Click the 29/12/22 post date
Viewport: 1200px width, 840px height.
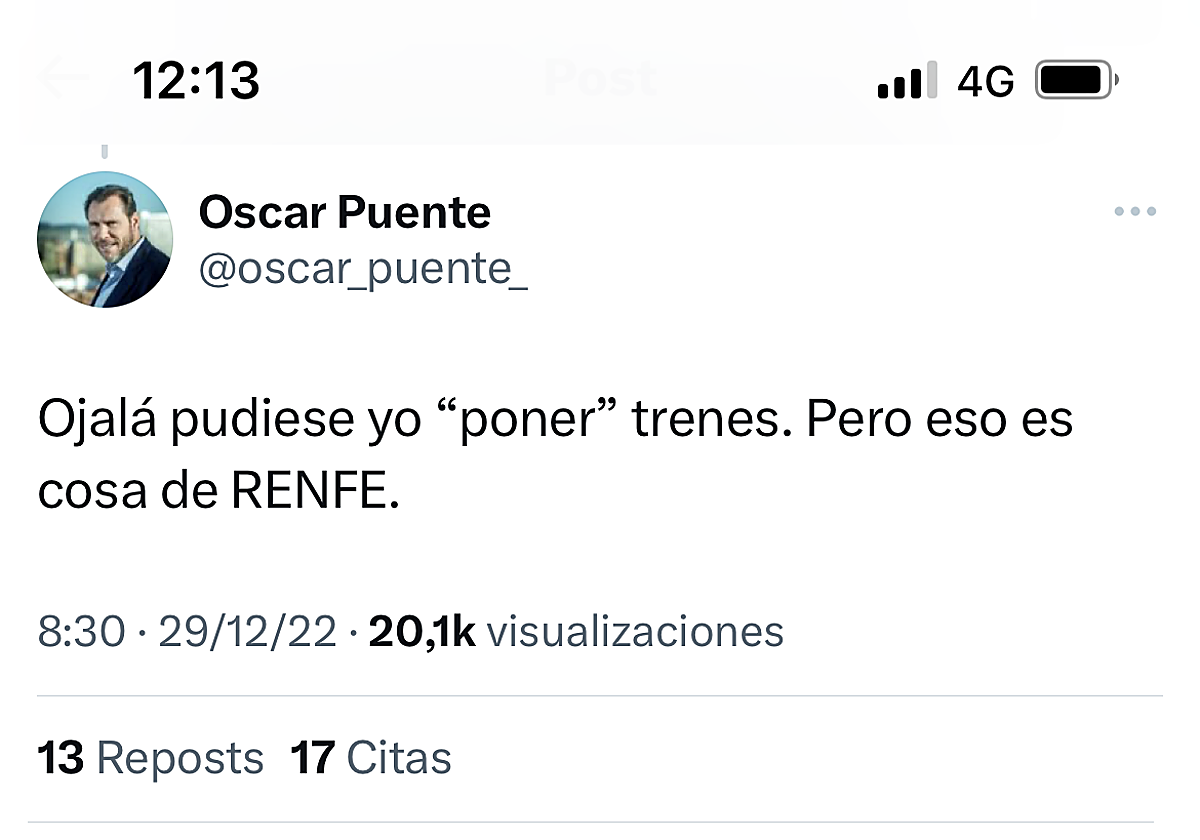[247, 631]
